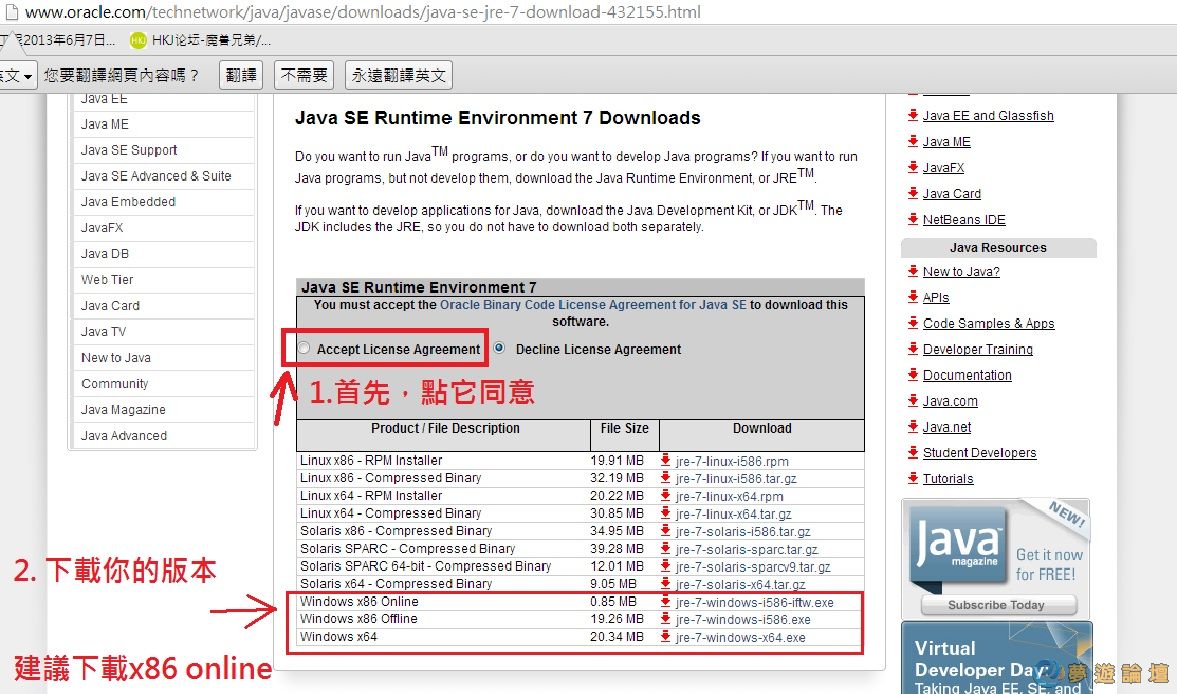Image resolution: width=1177 pixels, height=694 pixels.
Task: Click download arrow icon beside jre-7-linux-i586.rpm
Action: pyautogui.click(x=666, y=461)
